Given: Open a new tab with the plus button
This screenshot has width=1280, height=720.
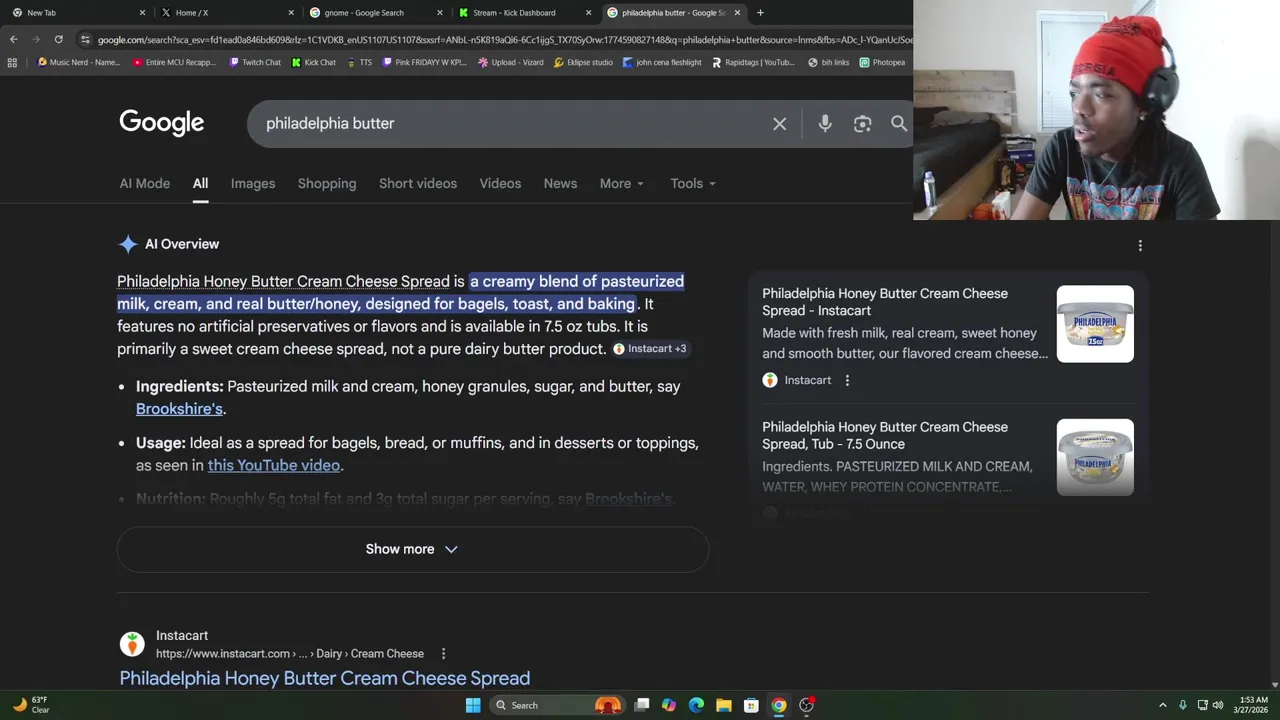Looking at the screenshot, I should click(760, 12).
